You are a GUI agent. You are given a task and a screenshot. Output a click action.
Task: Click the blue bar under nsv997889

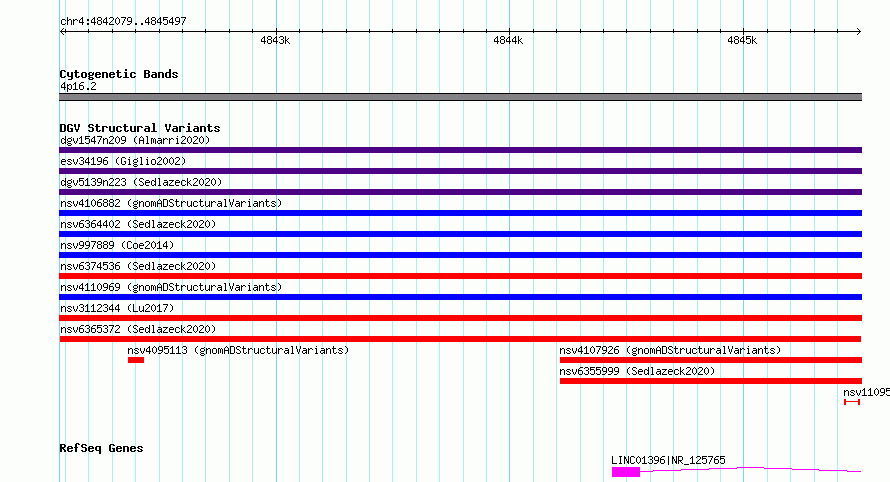pos(460,255)
